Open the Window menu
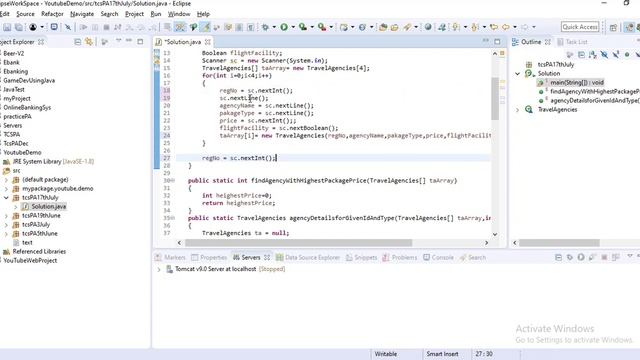640x360 pixels. (x=179, y=14)
